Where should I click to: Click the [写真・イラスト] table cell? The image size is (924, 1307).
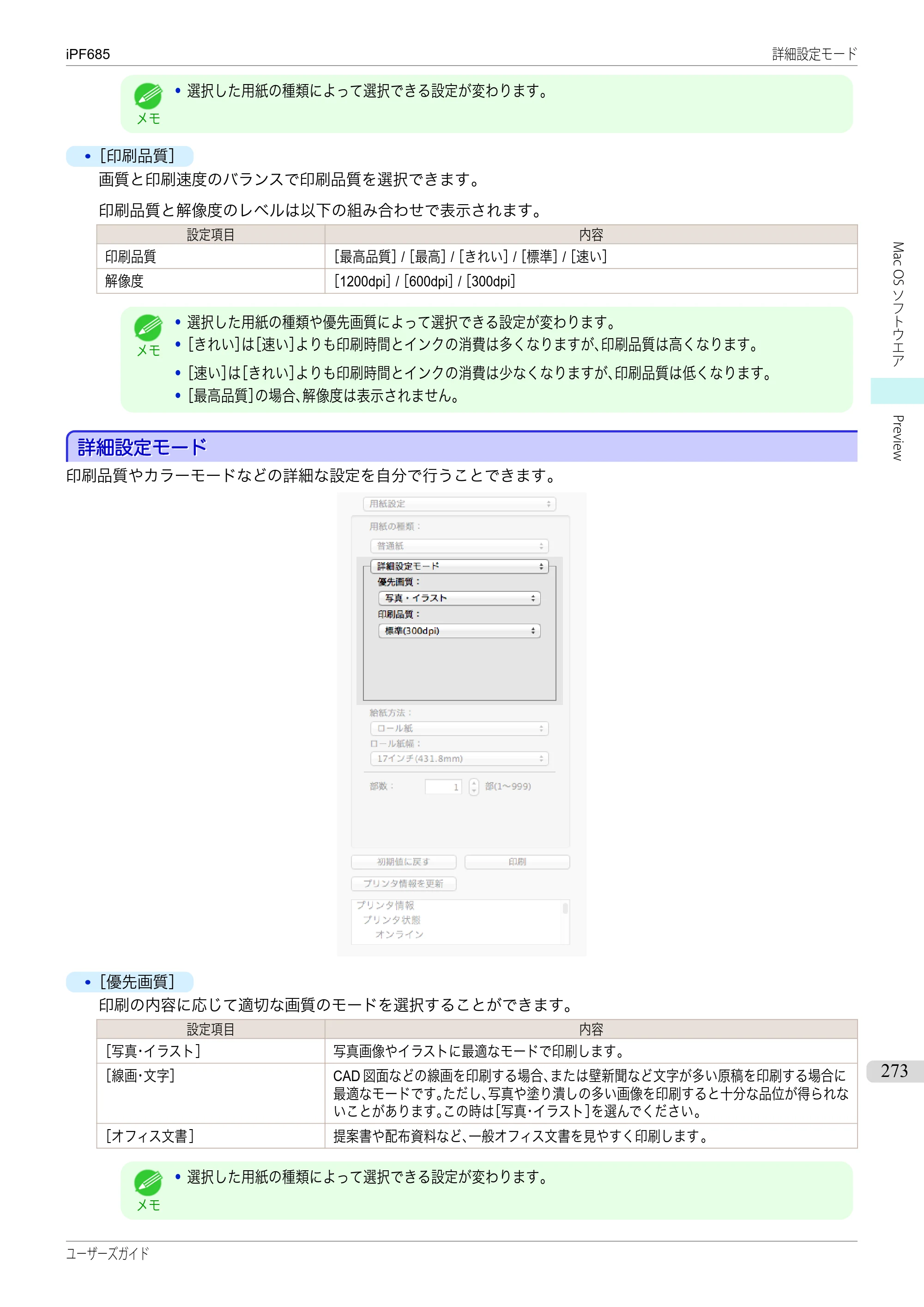(x=211, y=1052)
